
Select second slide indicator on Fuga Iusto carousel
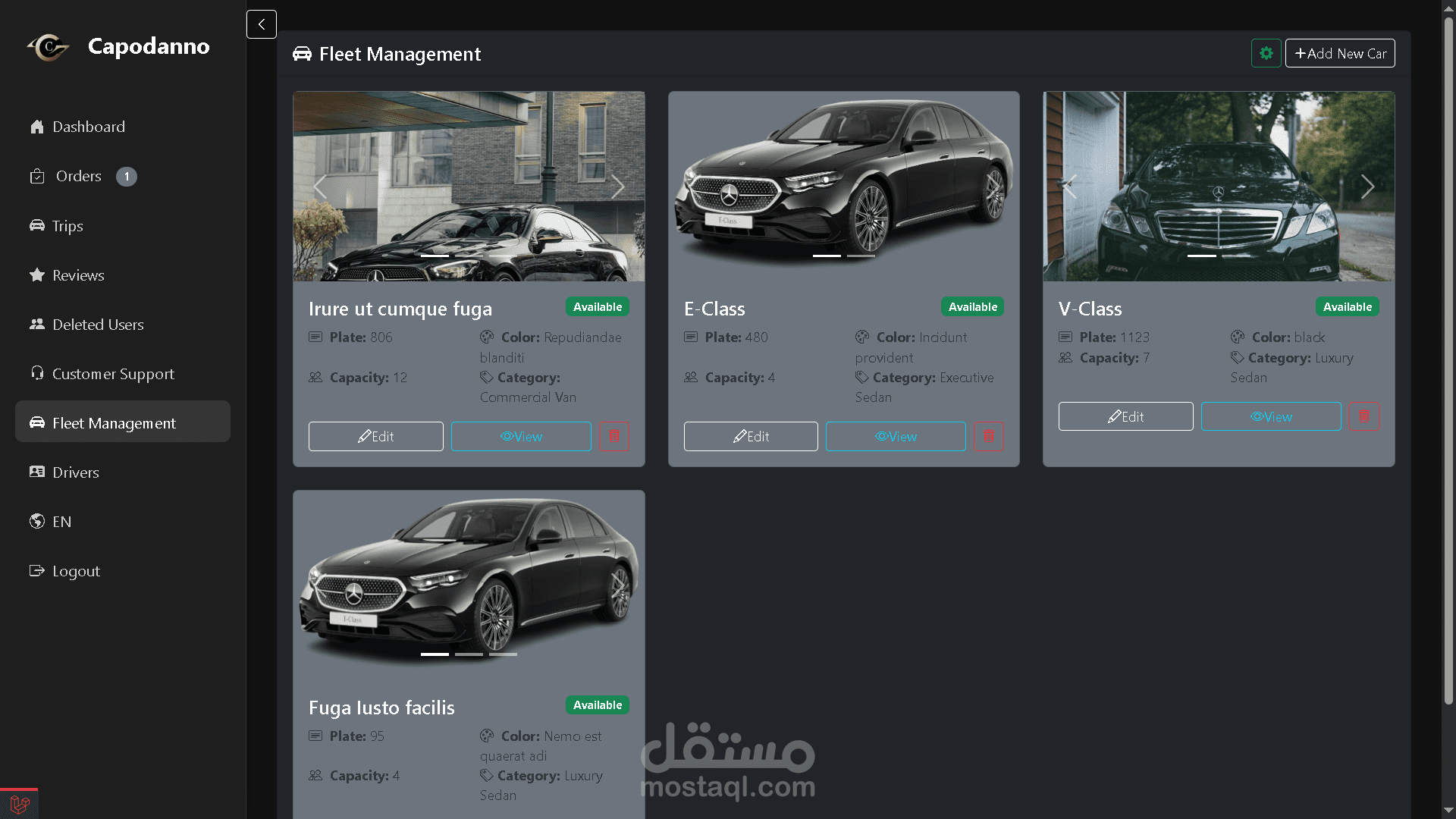[469, 654]
